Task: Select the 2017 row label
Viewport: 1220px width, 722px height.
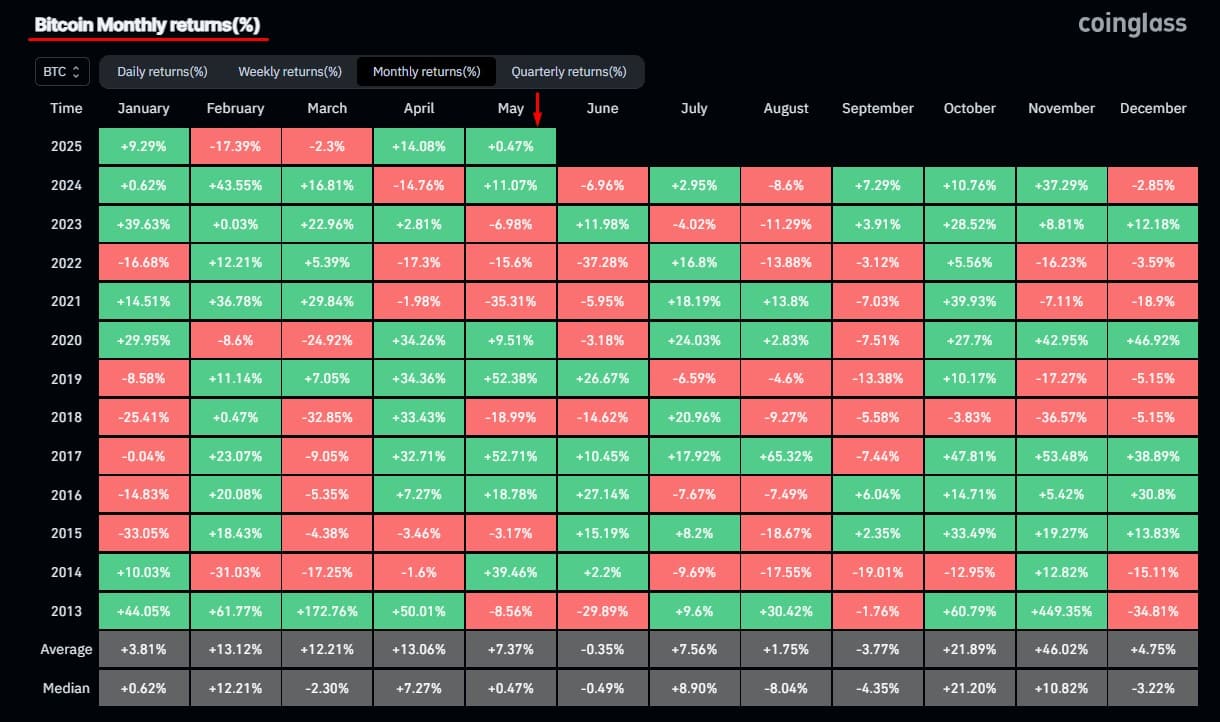Action: (66, 456)
